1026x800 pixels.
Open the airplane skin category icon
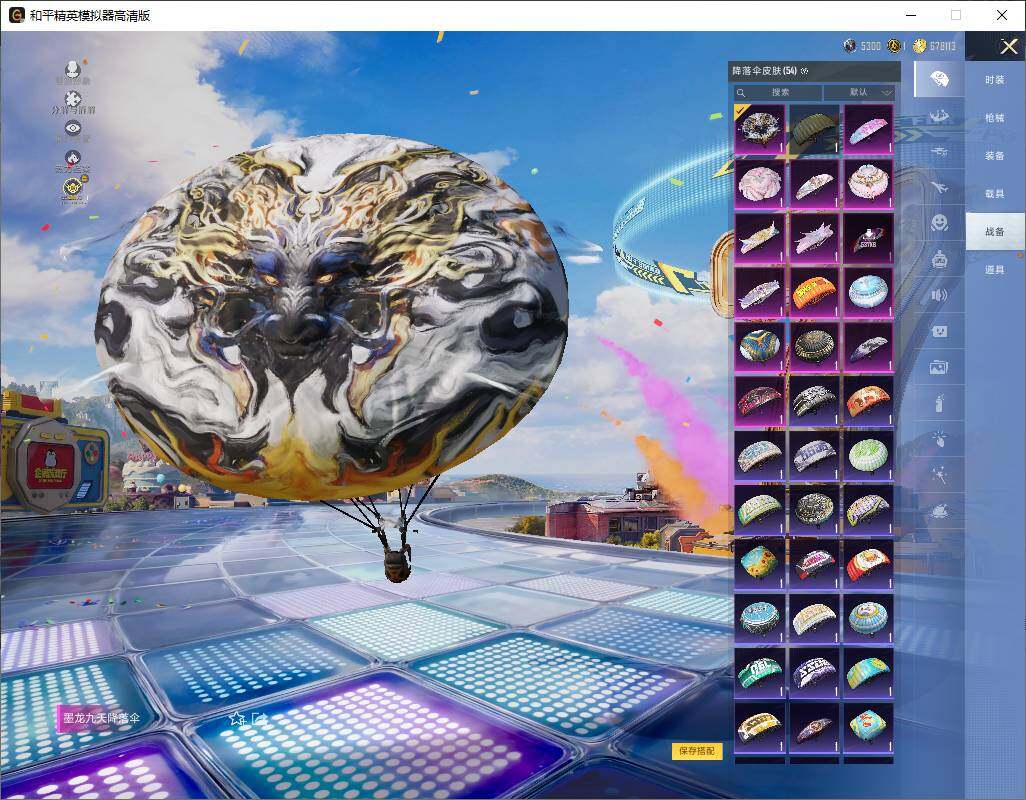[x=939, y=188]
